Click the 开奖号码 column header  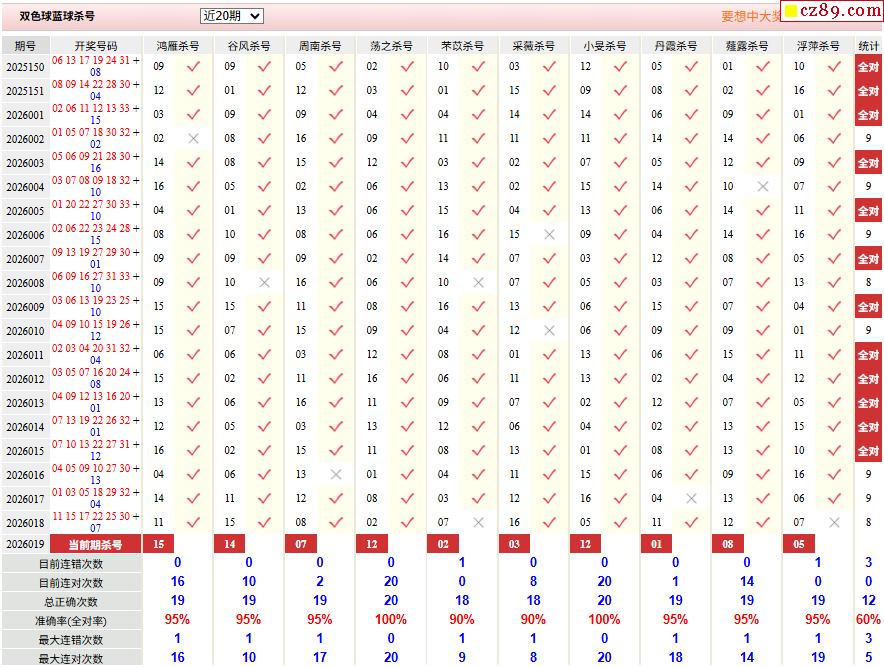[96, 46]
